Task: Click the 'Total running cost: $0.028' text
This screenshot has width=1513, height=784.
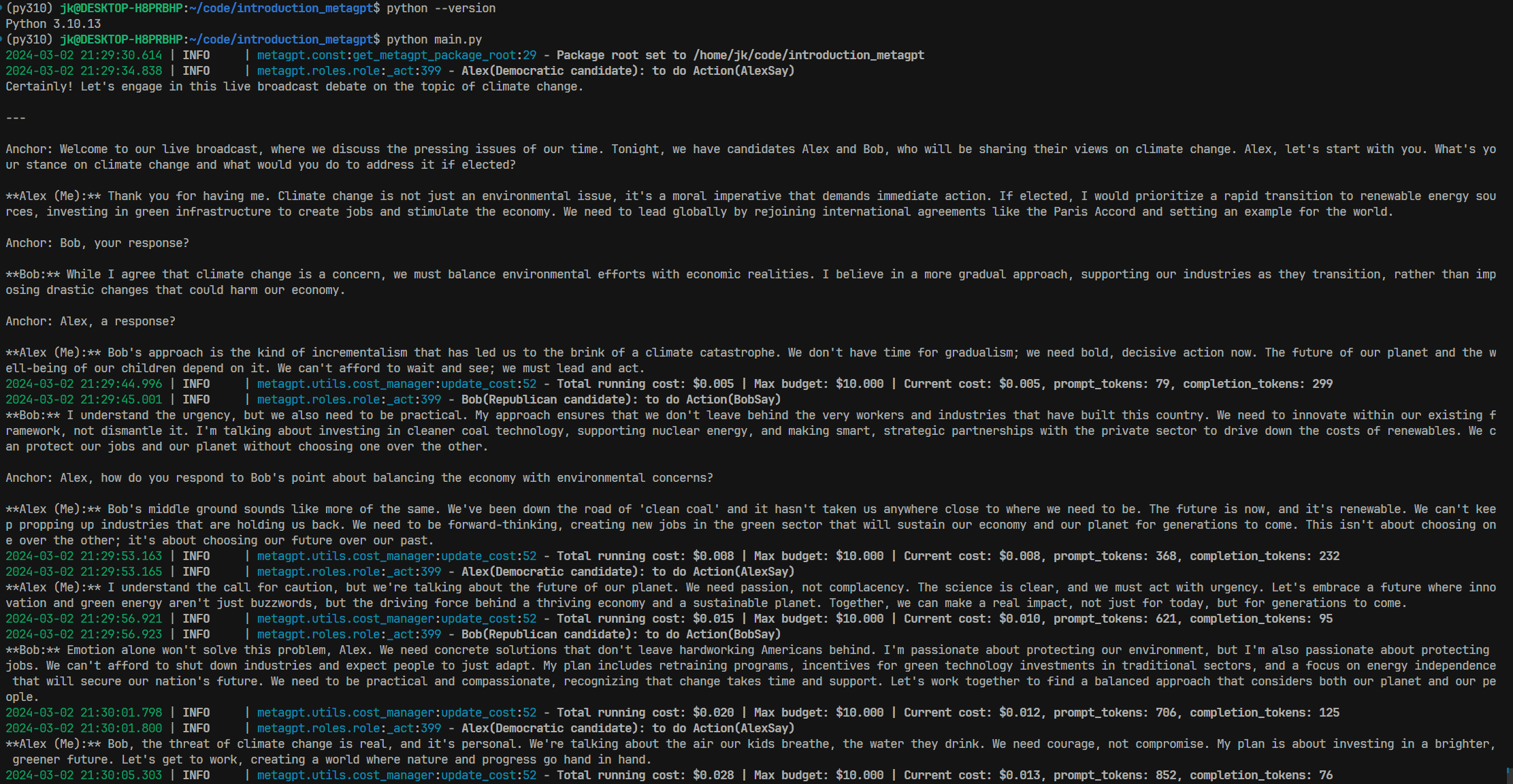Action: coord(645,775)
